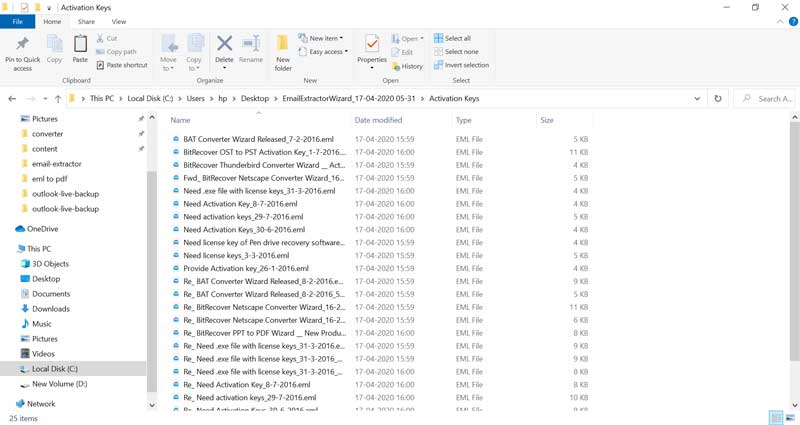The height and width of the screenshot is (425, 800).
Task: Go back with the Back arrow
Action: (x=12, y=99)
